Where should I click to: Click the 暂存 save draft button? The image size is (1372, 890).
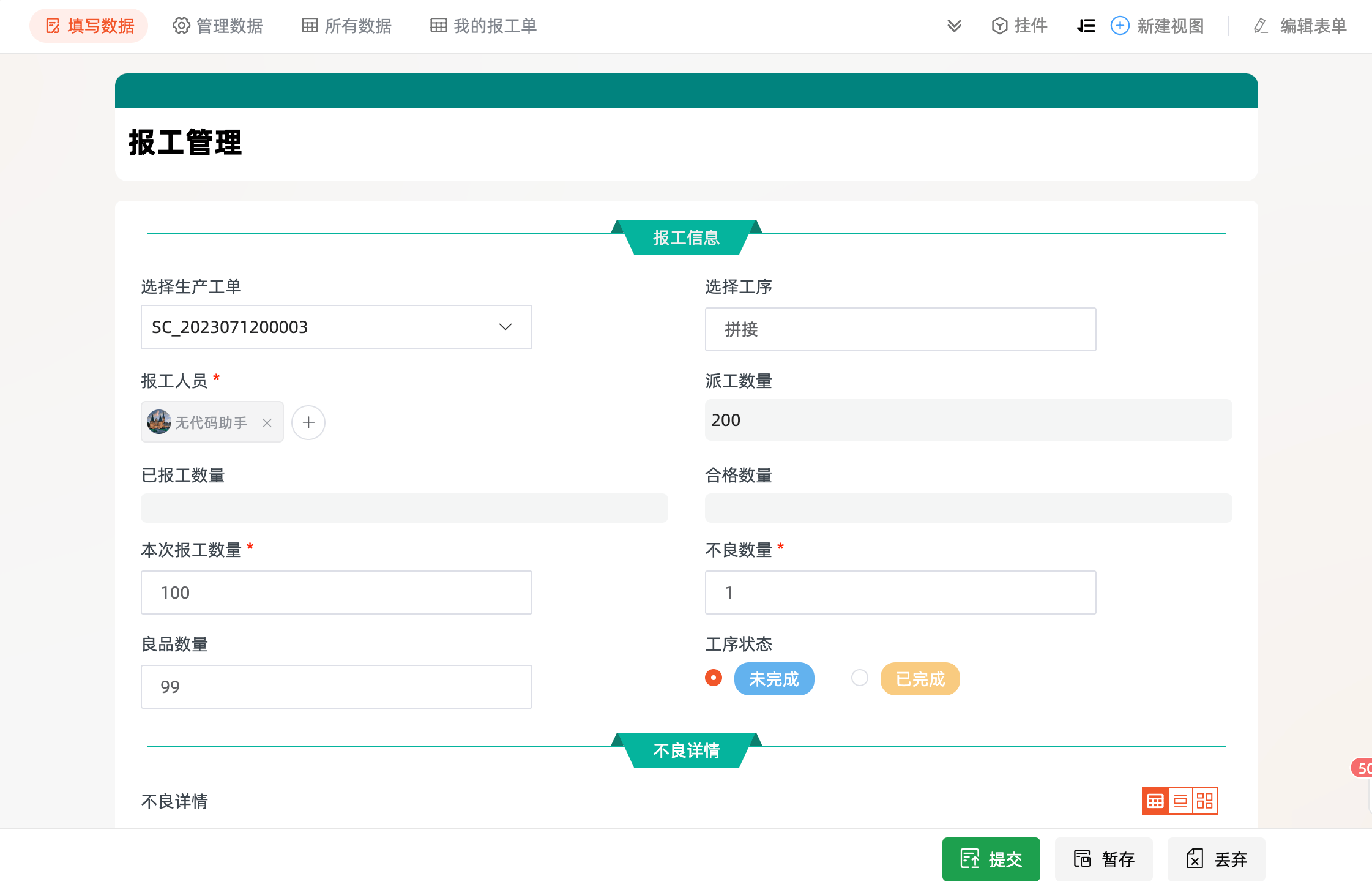point(1104,859)
